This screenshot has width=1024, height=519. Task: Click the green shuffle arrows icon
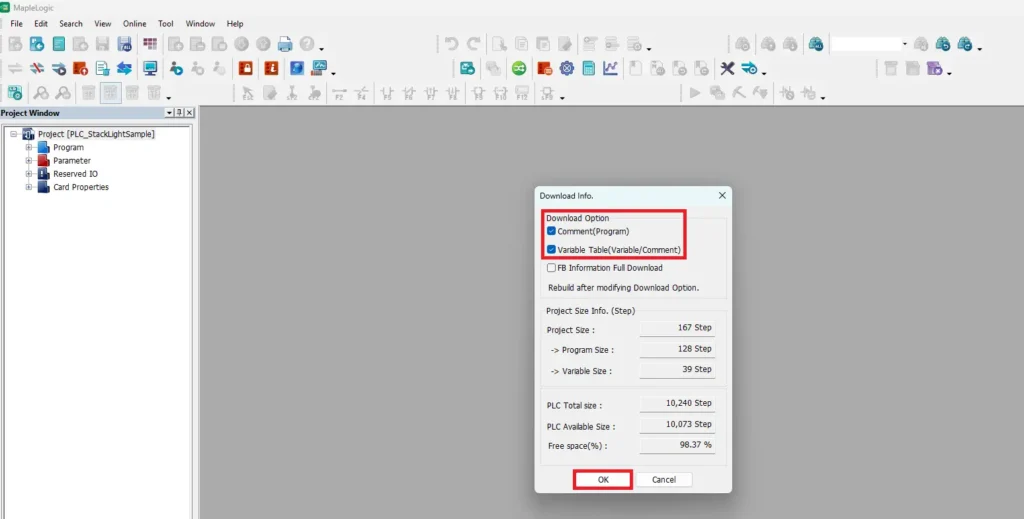click(519, 68)
